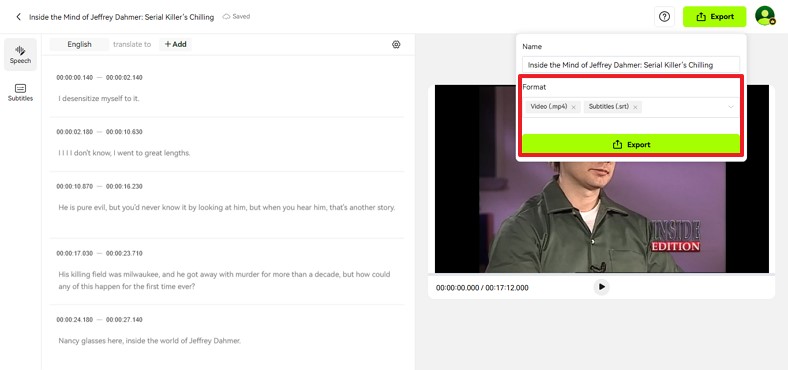Remove the Subtitles (.srt) format tag
The image size is (788, 370).
pyautogui.click(x=635, y=107)
